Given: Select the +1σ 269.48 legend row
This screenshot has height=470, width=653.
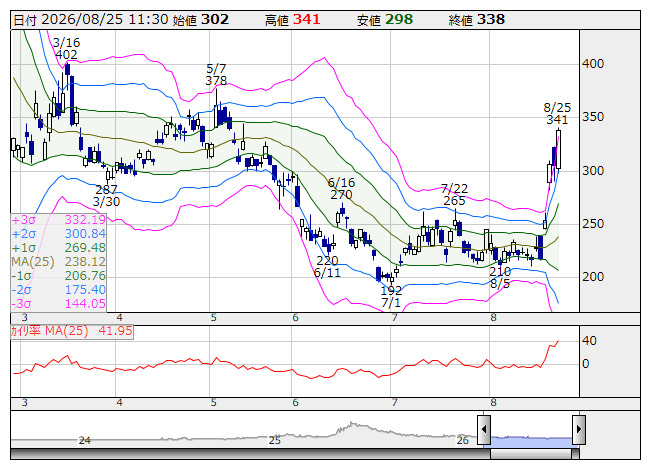Looking at the screenshot, I should click(x=59, y=248).
